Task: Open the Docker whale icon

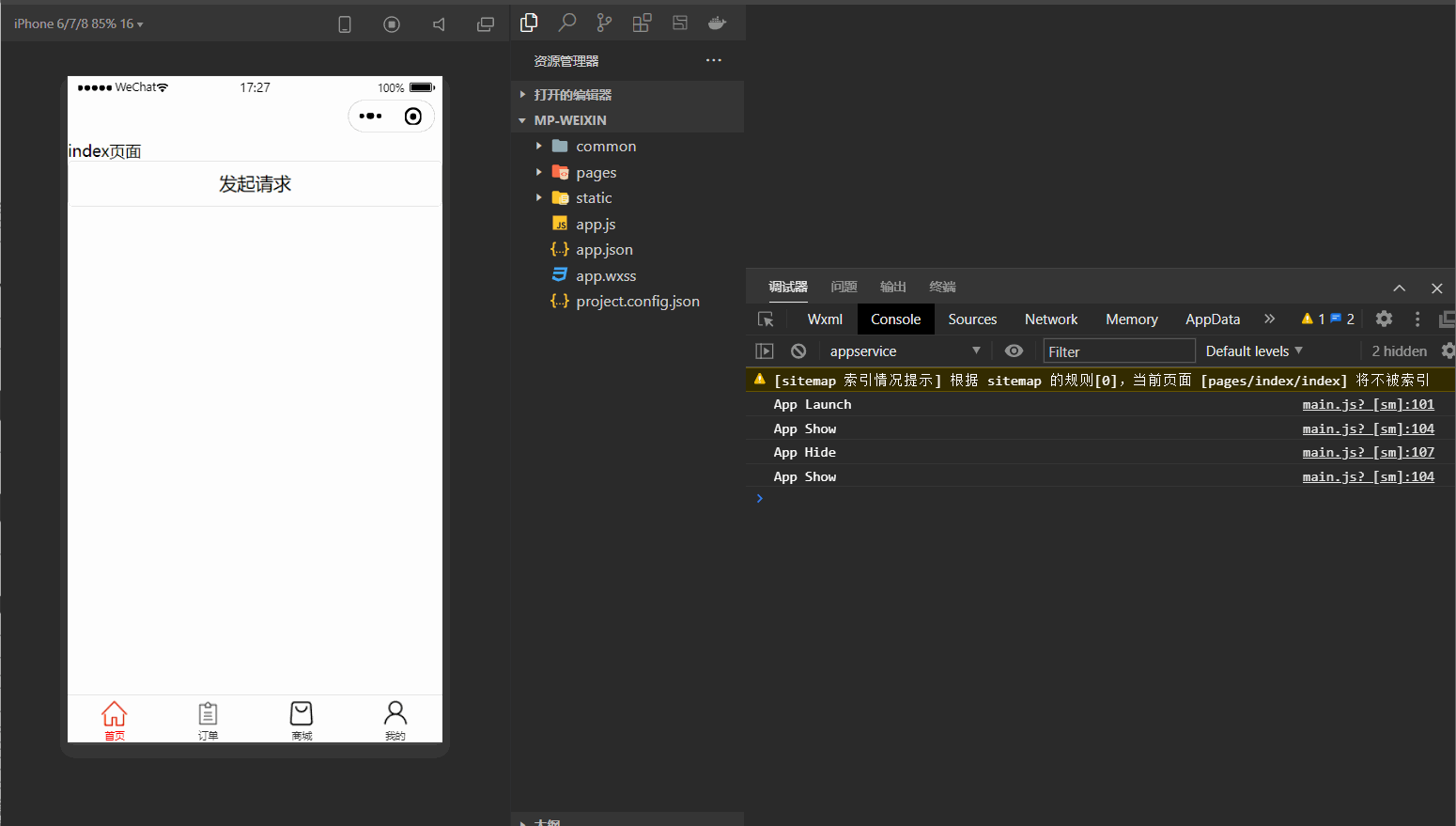Action: 718,23
